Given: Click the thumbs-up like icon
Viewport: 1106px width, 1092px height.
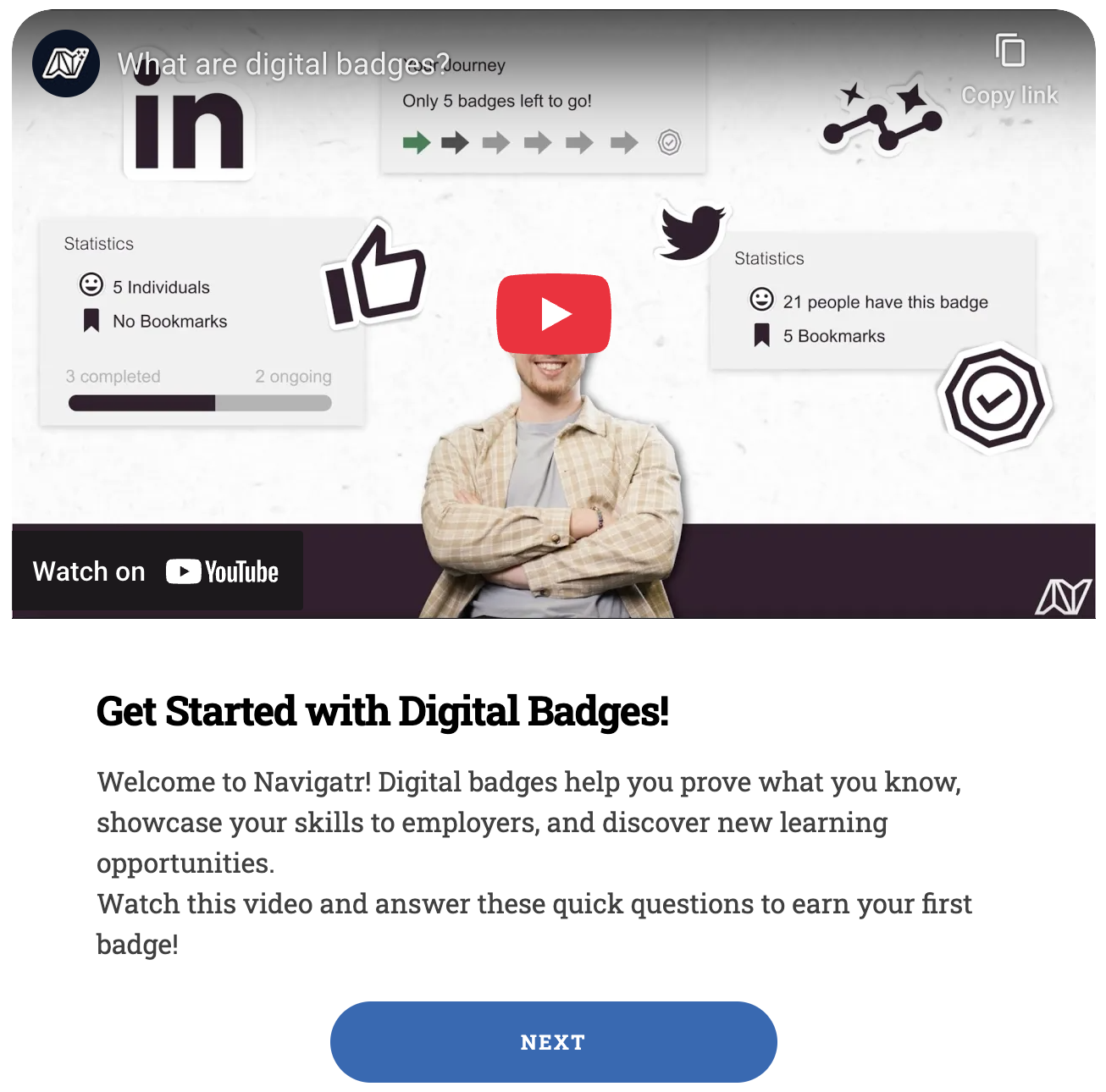Looking at the screenshot, I should pos(373,275).
